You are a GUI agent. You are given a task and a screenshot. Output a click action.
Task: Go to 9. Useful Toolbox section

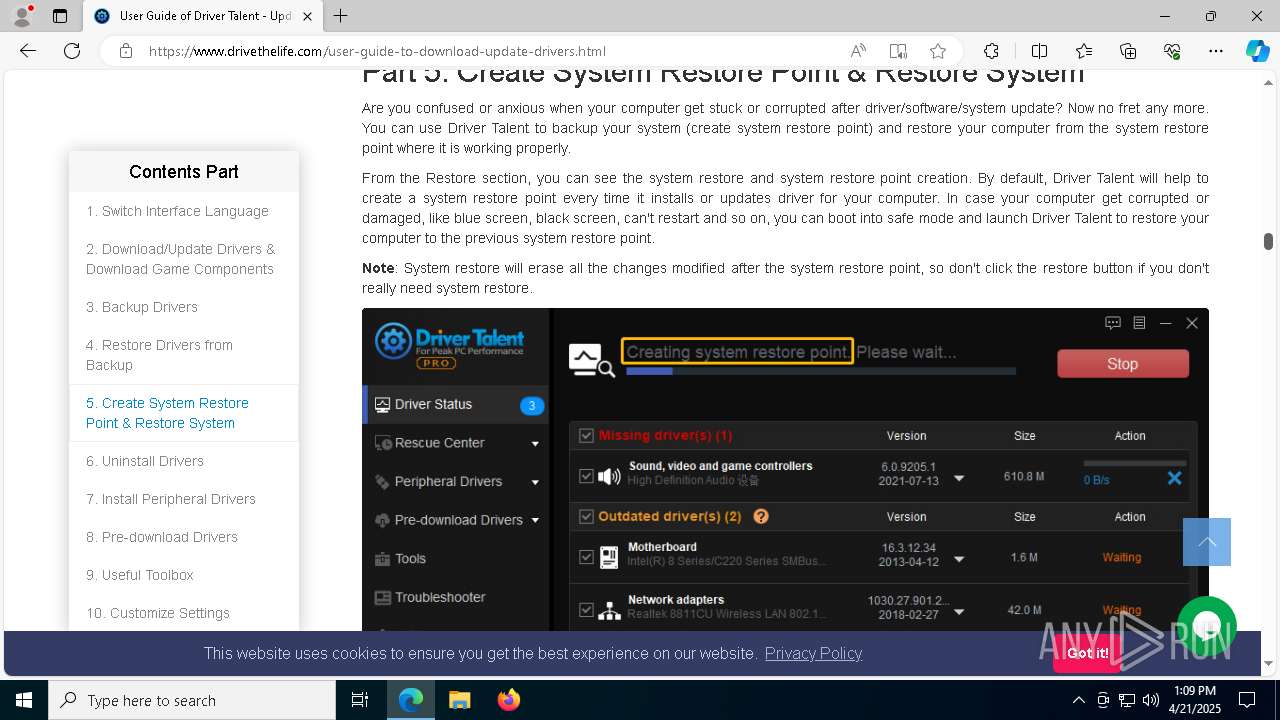(140, 575)
